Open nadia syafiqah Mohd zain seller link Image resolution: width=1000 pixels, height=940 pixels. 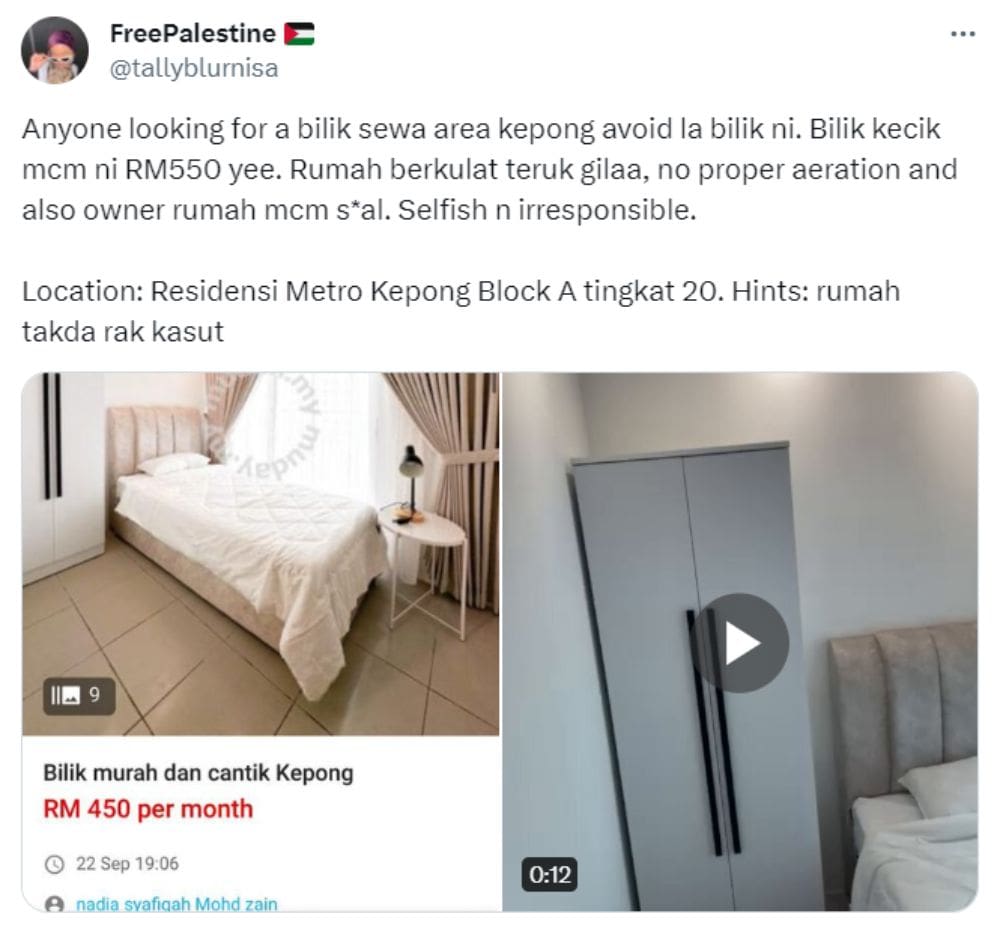click(177, 904)
